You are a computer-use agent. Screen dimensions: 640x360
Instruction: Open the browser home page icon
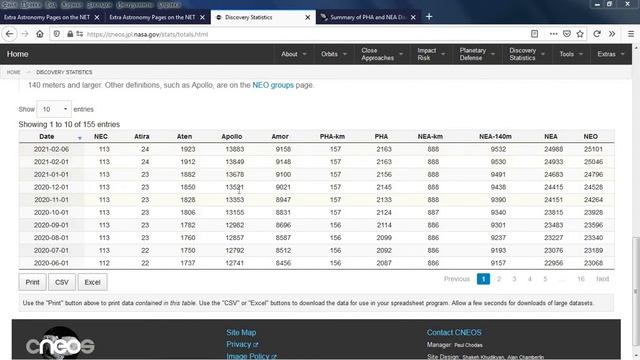40,34
